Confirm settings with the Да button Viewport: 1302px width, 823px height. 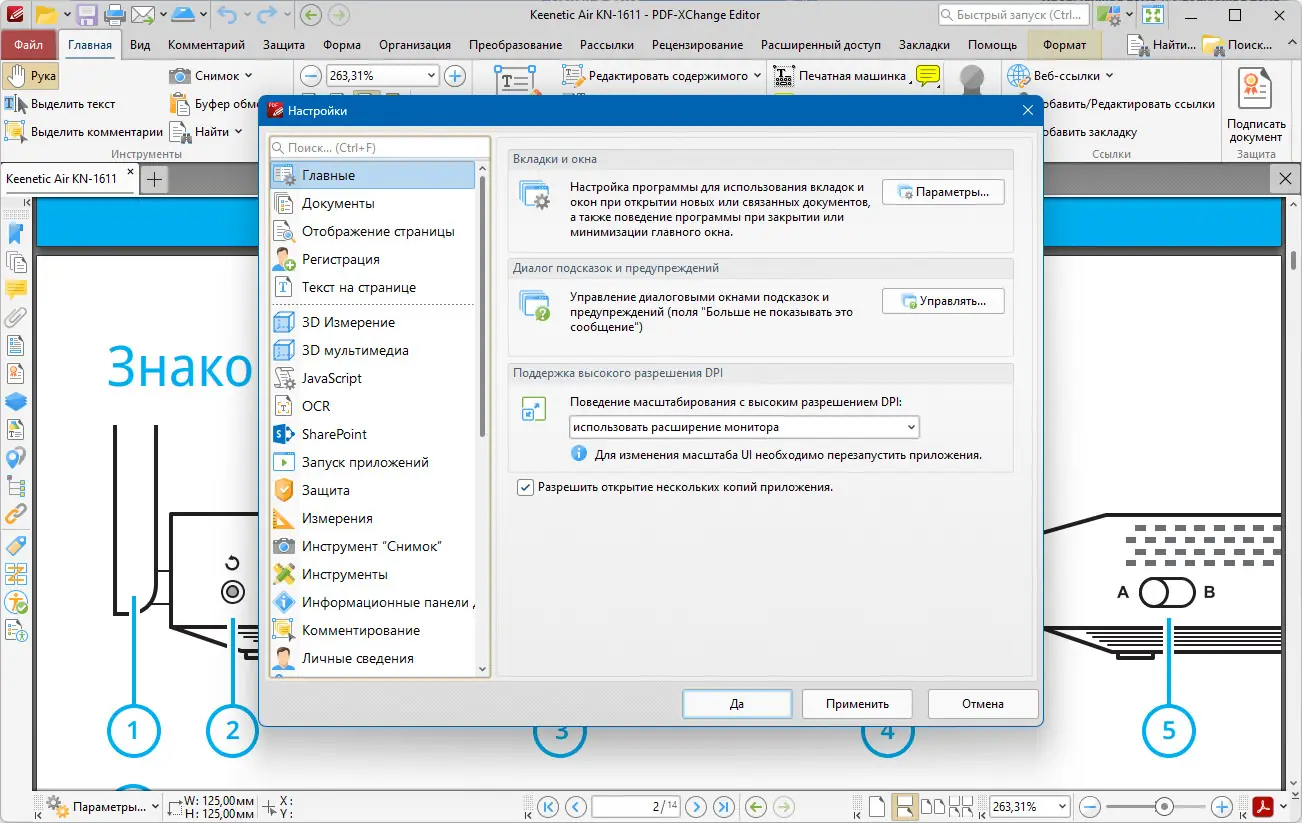point(737,703)
